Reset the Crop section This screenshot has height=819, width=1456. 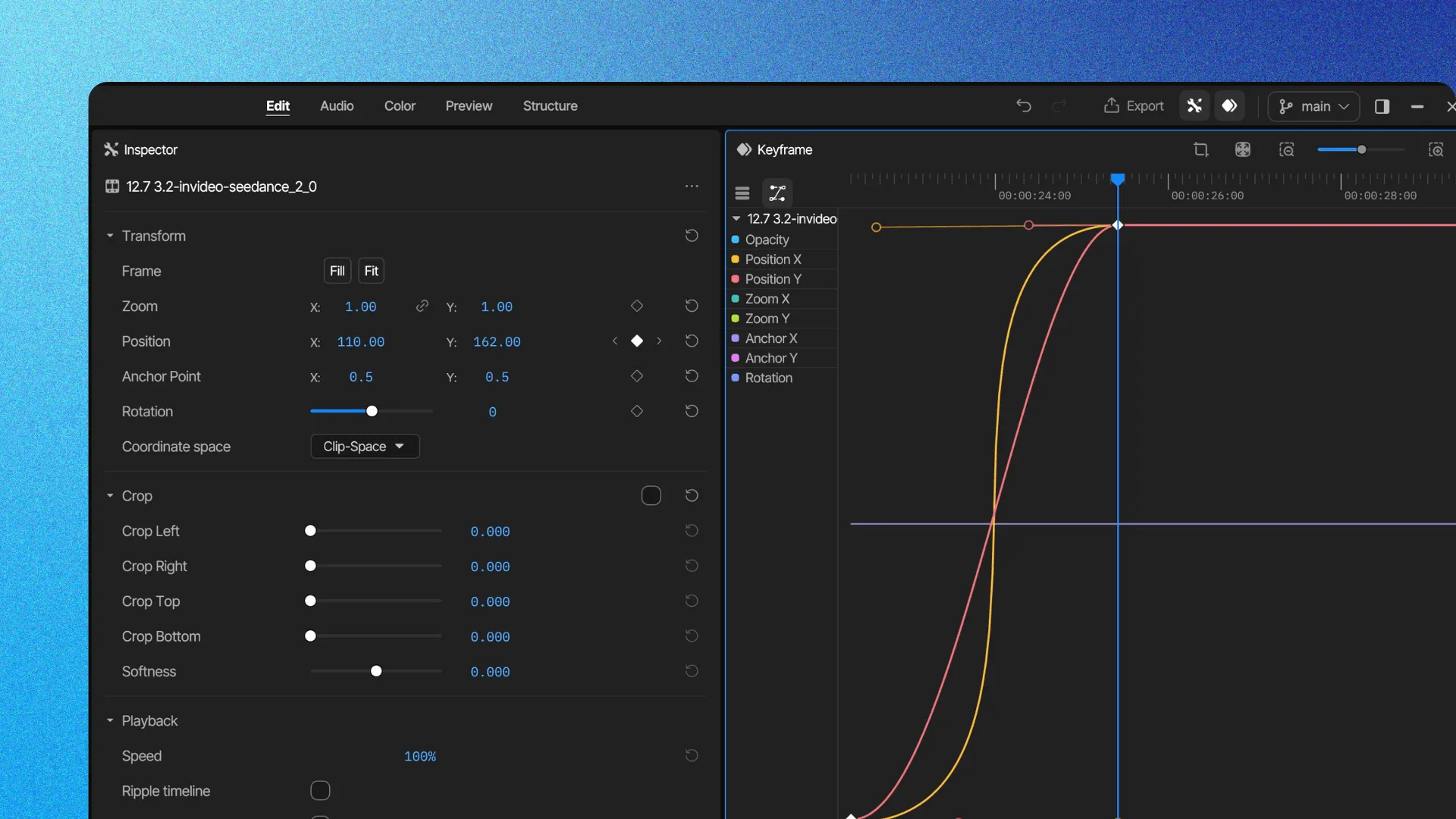692,496
